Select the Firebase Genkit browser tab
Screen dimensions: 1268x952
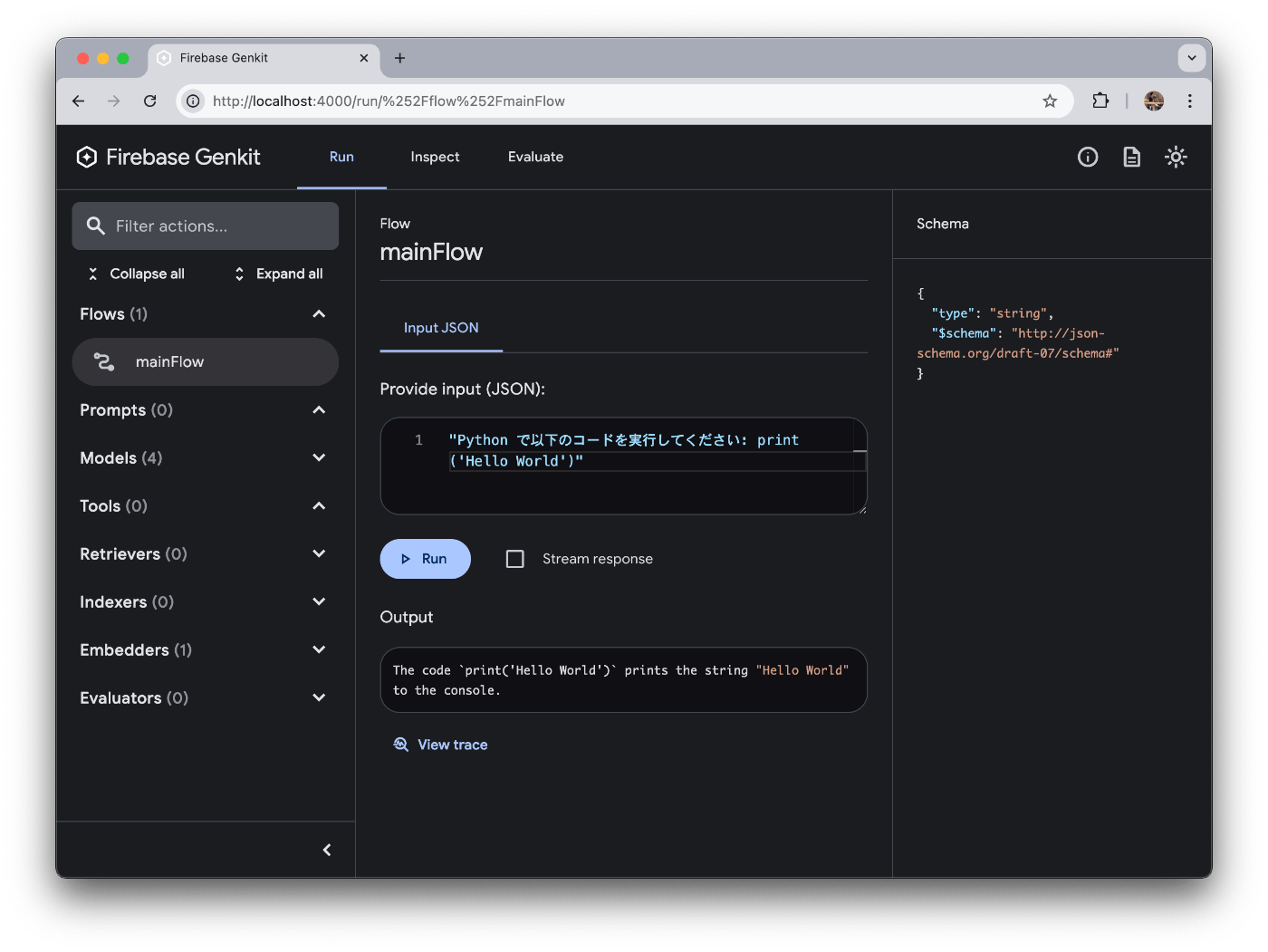coord(263,58)
